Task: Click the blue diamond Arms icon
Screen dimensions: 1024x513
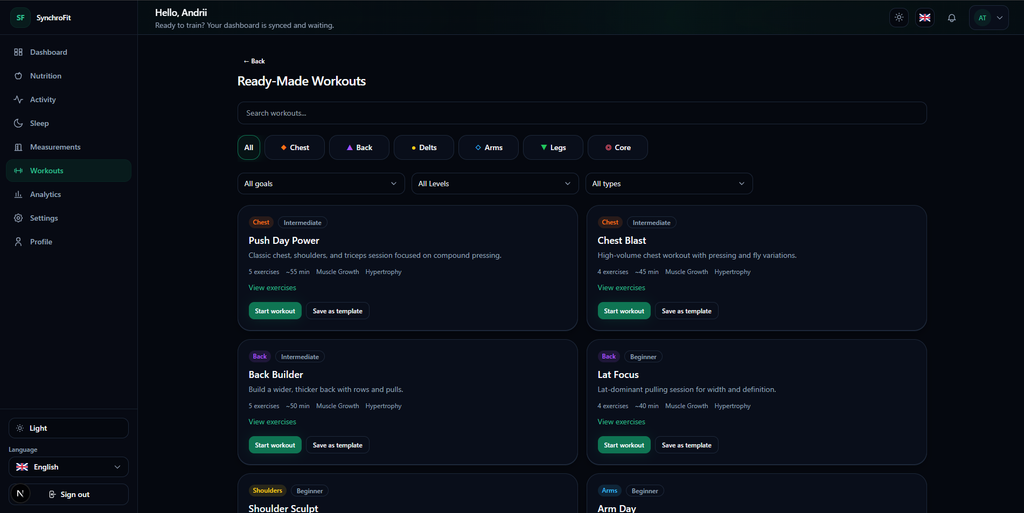Action: coord(478,148)
